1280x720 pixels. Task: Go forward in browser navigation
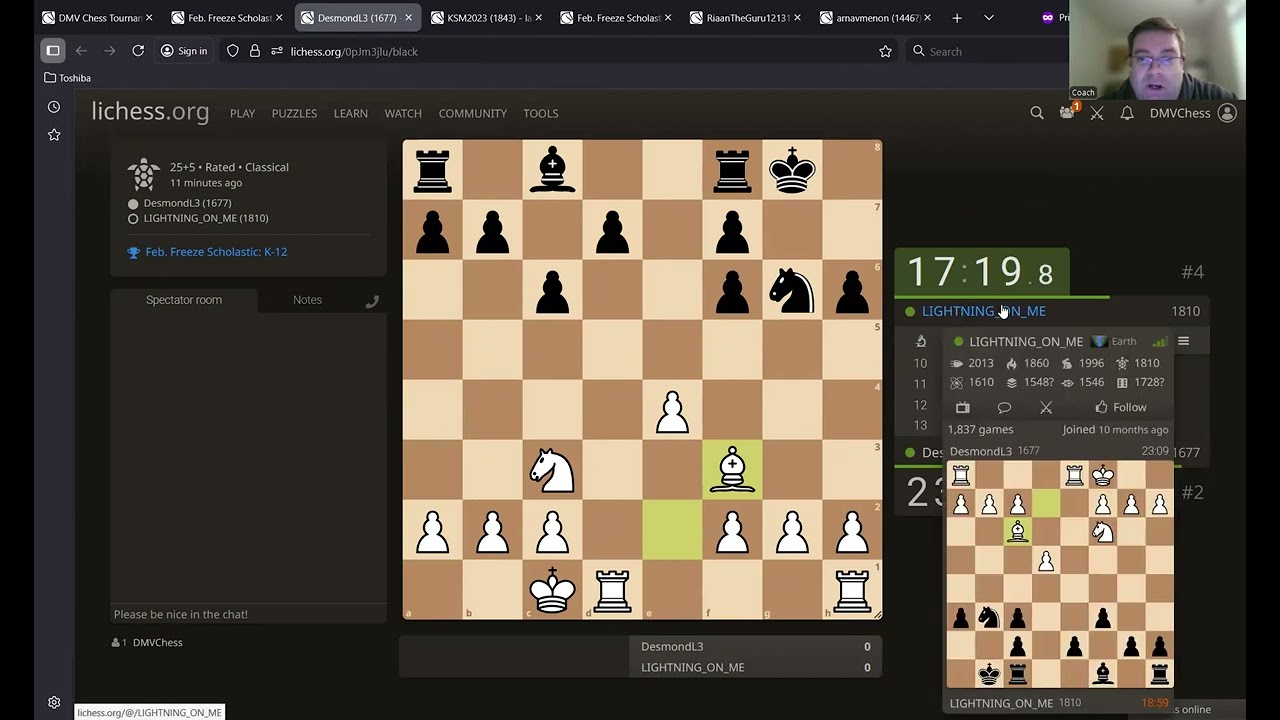coord(109,51)
